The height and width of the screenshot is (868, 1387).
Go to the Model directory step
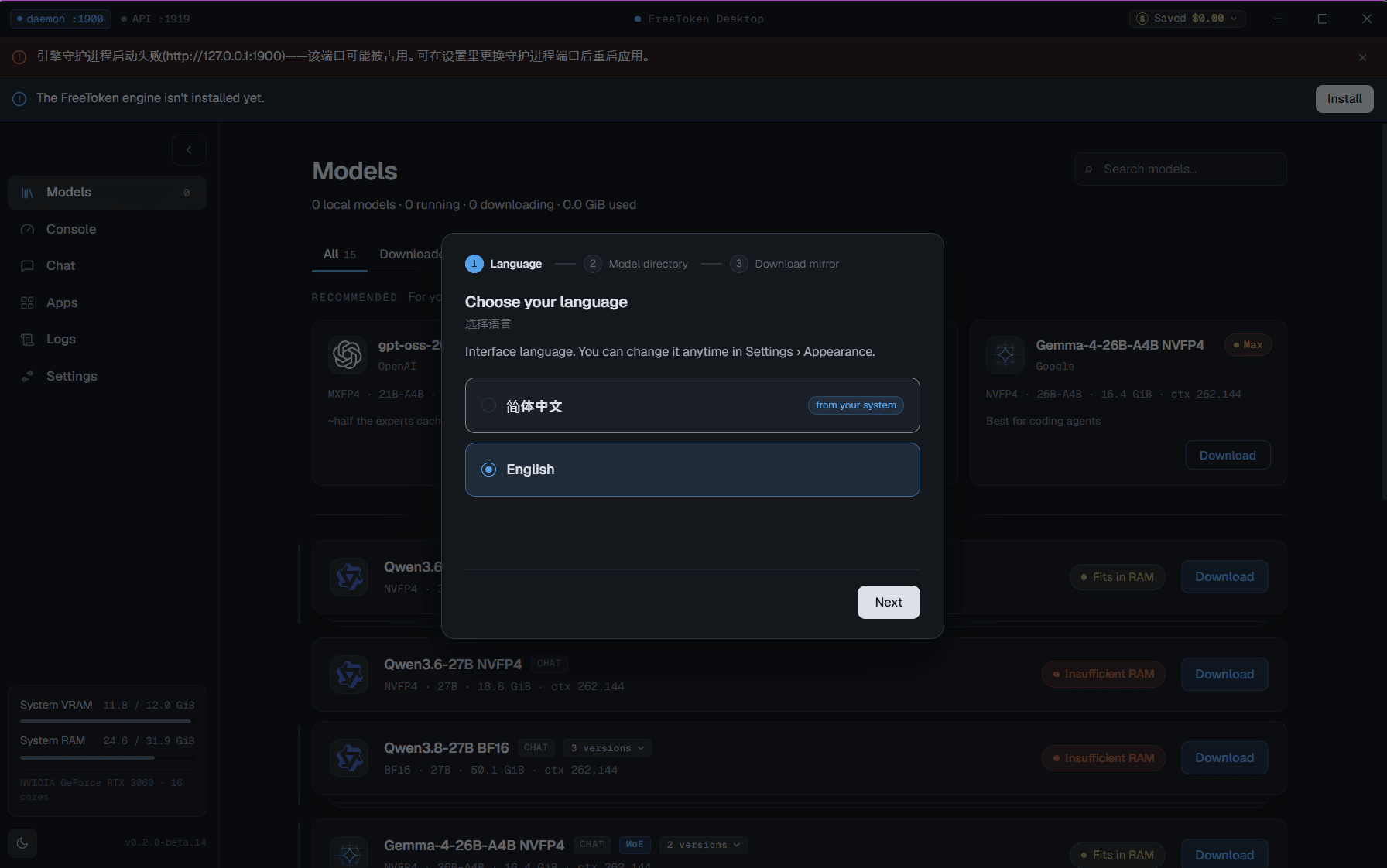[635, 264]
